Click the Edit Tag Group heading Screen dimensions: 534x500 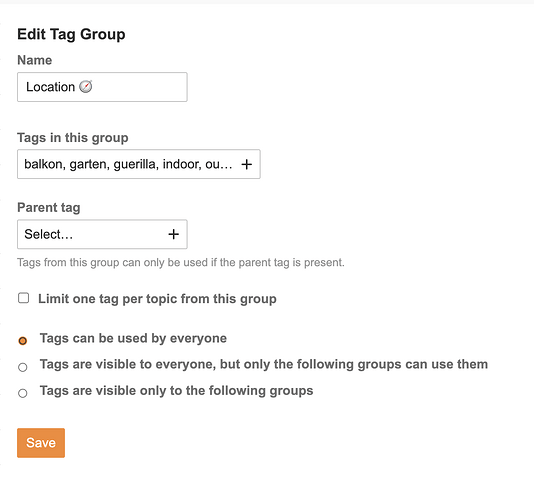point(71,34)
